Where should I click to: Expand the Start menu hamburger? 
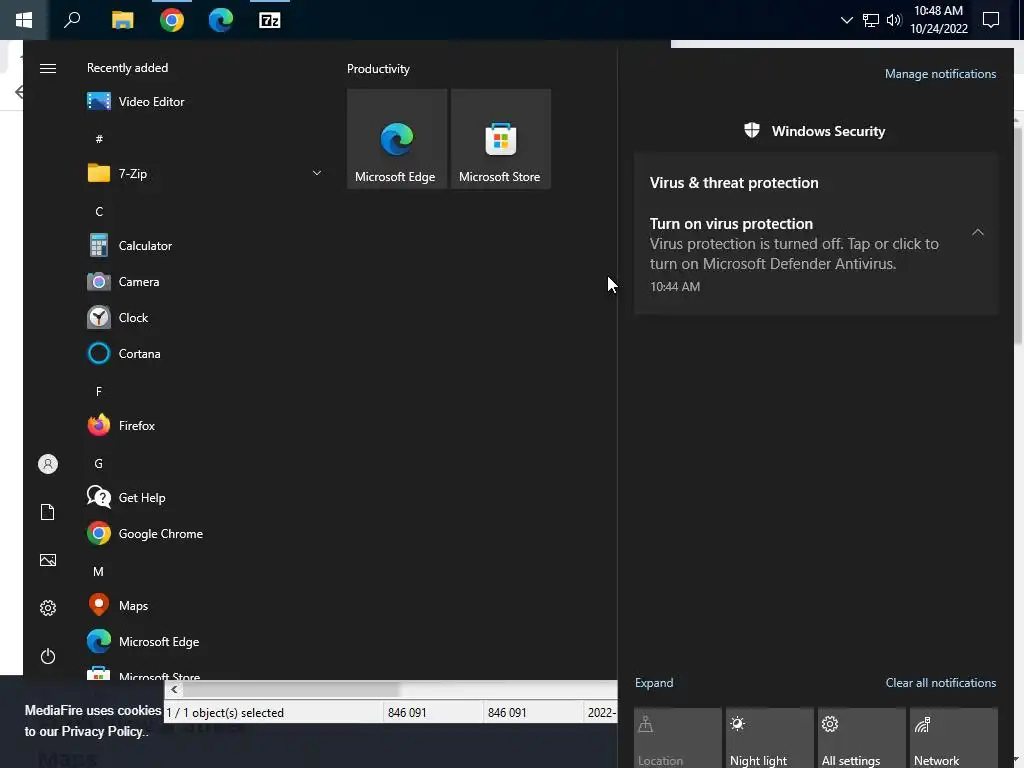48,69
